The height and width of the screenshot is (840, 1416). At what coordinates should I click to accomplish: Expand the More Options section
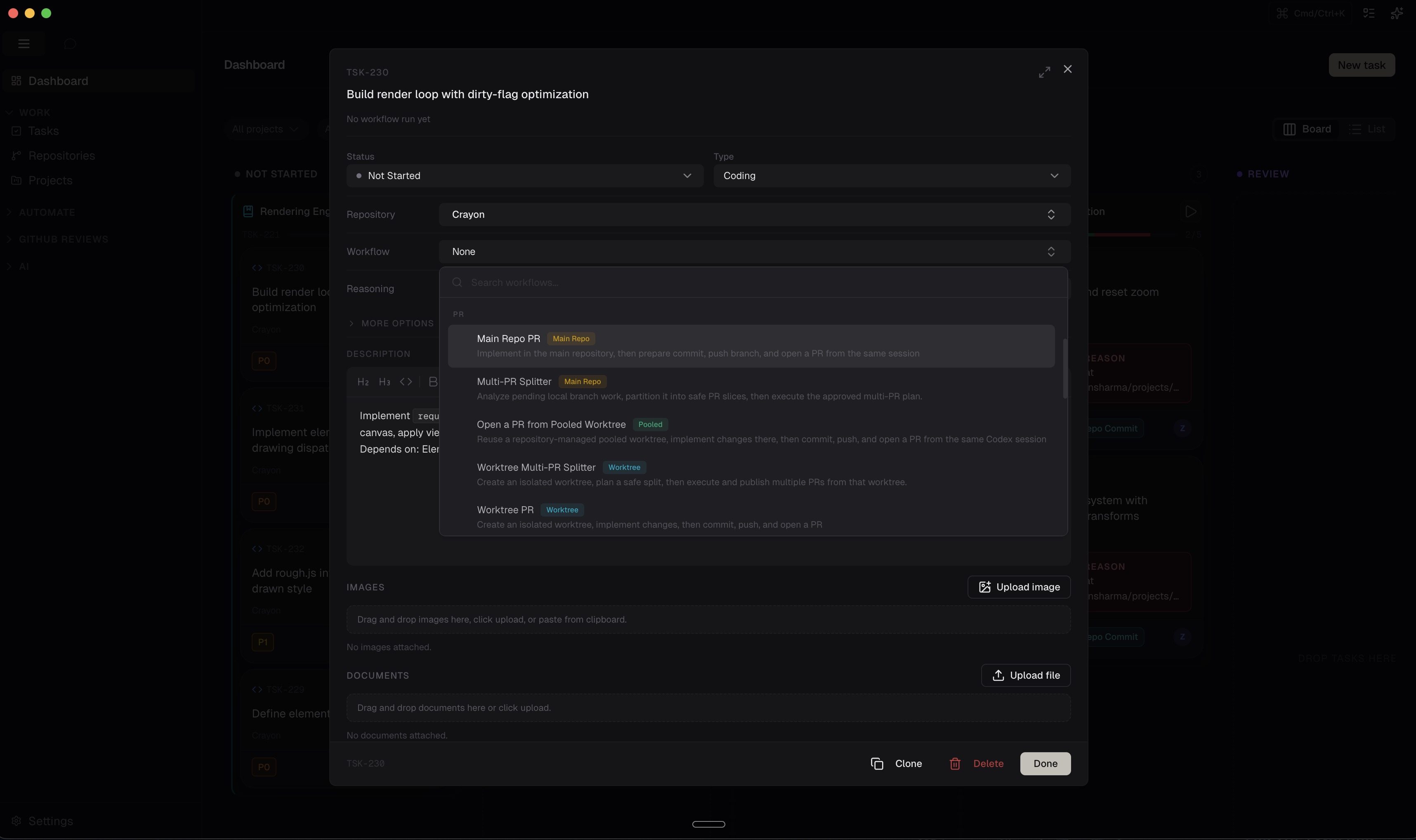[390, 323]
